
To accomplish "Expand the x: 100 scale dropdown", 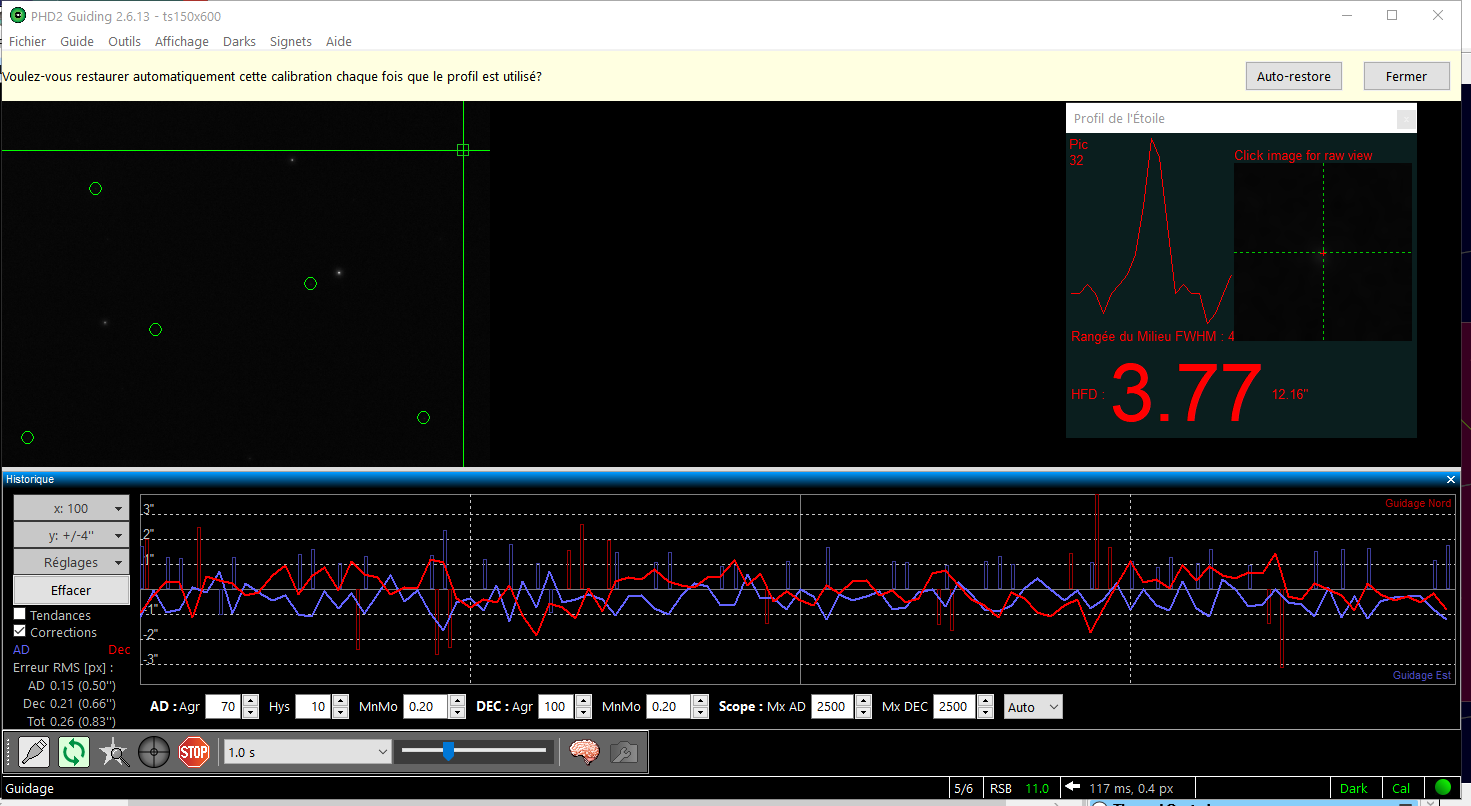I will tap(71, 508).
